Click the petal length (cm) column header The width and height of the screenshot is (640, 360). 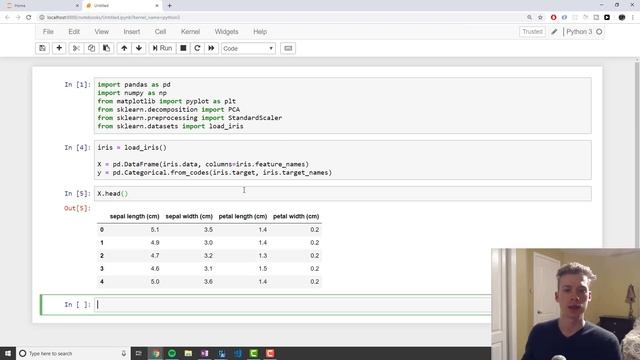[243, 216]
